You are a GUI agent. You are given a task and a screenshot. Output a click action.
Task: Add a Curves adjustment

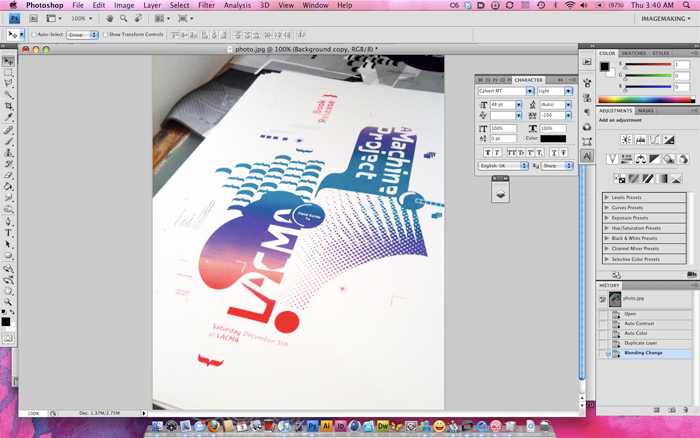click(654, 140)
